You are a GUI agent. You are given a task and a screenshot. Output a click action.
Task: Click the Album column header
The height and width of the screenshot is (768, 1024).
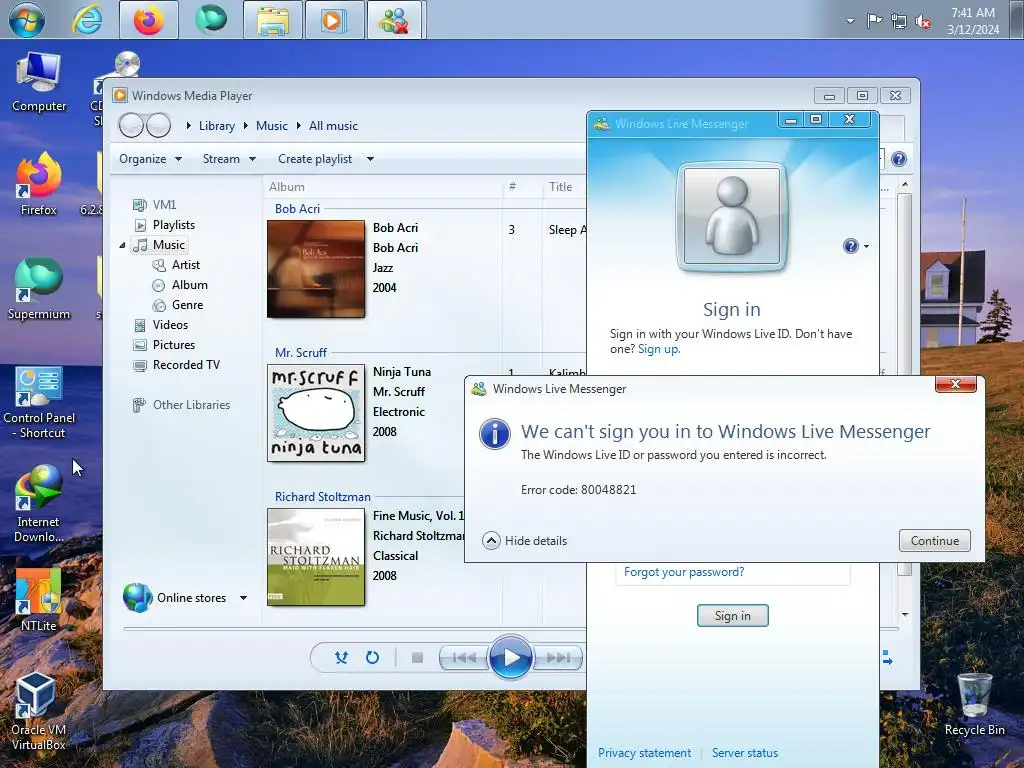287,187
